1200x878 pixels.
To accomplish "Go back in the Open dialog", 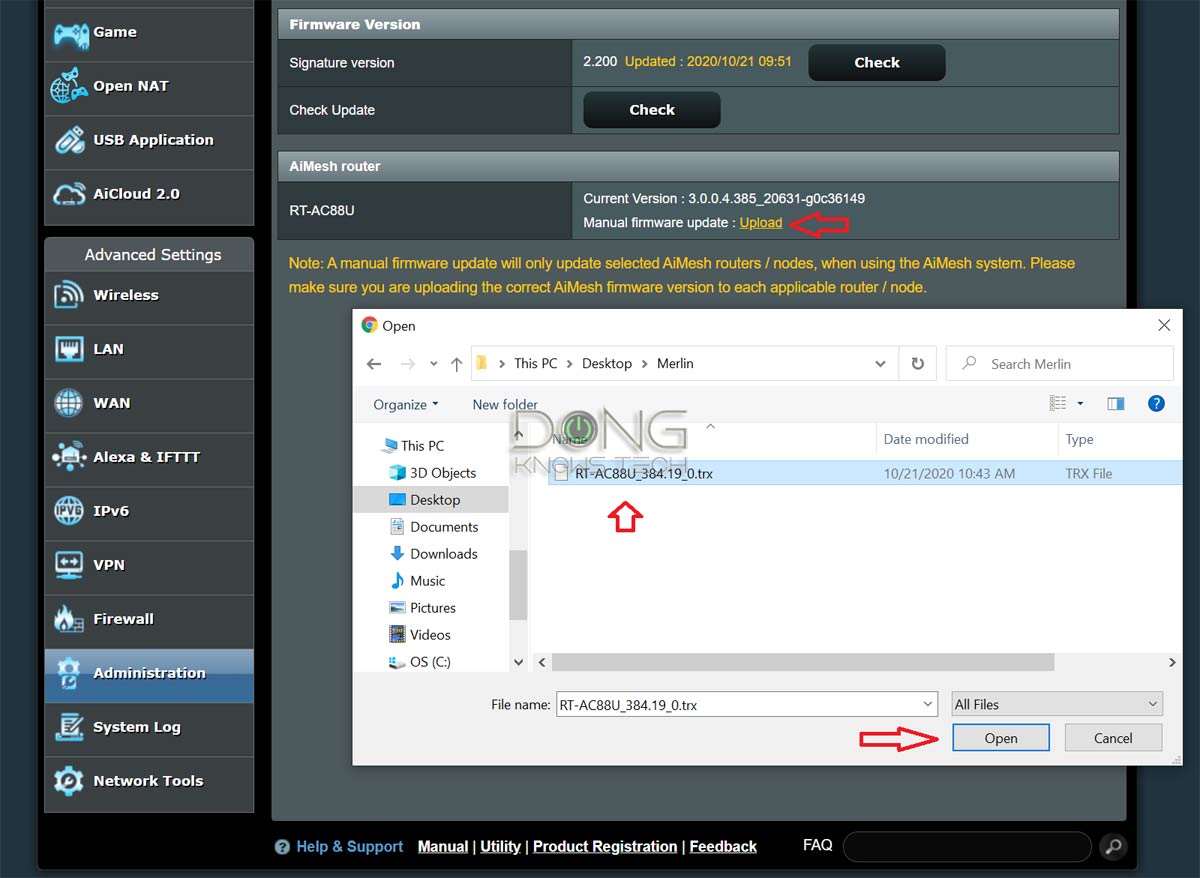I will pos(373,364).
